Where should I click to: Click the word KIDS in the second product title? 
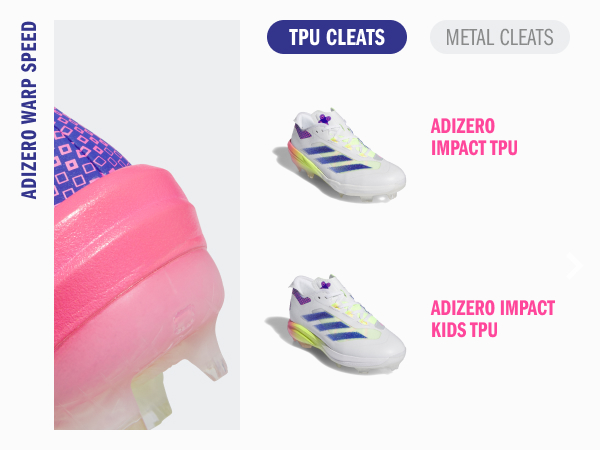pyautogui.click(x=449, y=330)
